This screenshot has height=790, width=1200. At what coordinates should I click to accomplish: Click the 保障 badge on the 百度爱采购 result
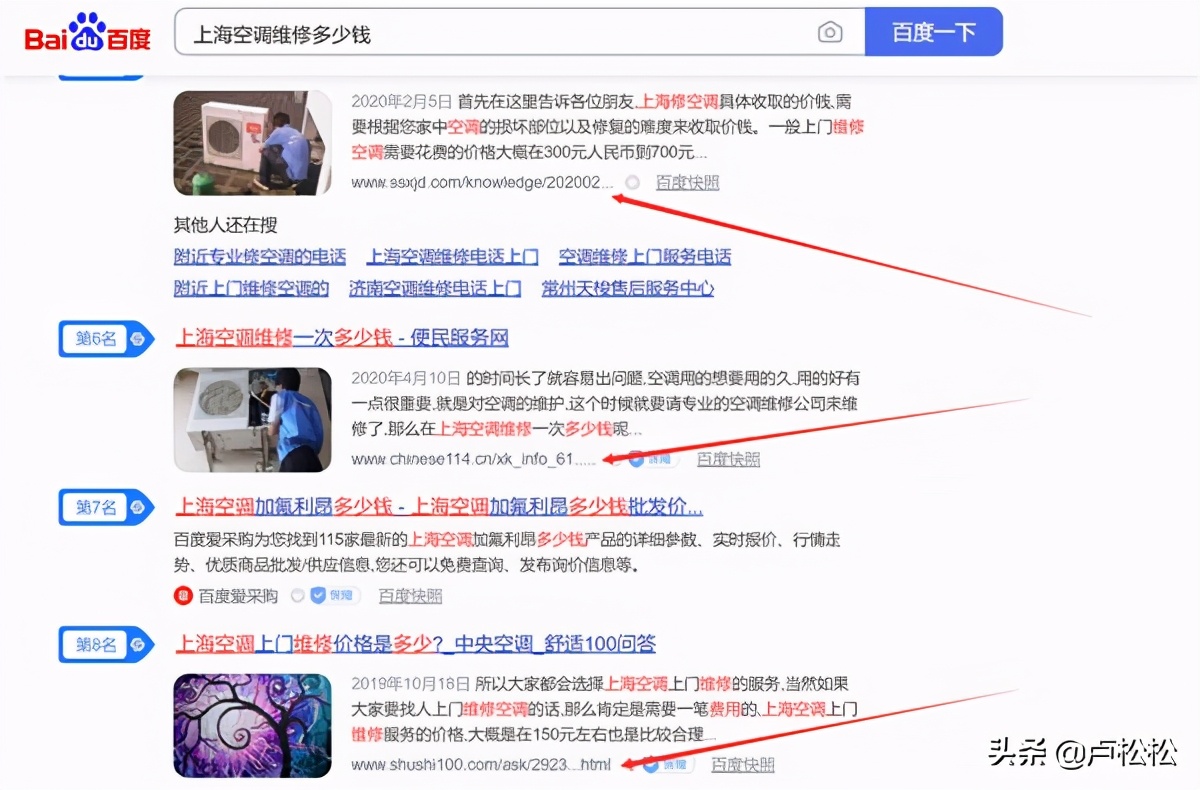[x=335, y=596]
